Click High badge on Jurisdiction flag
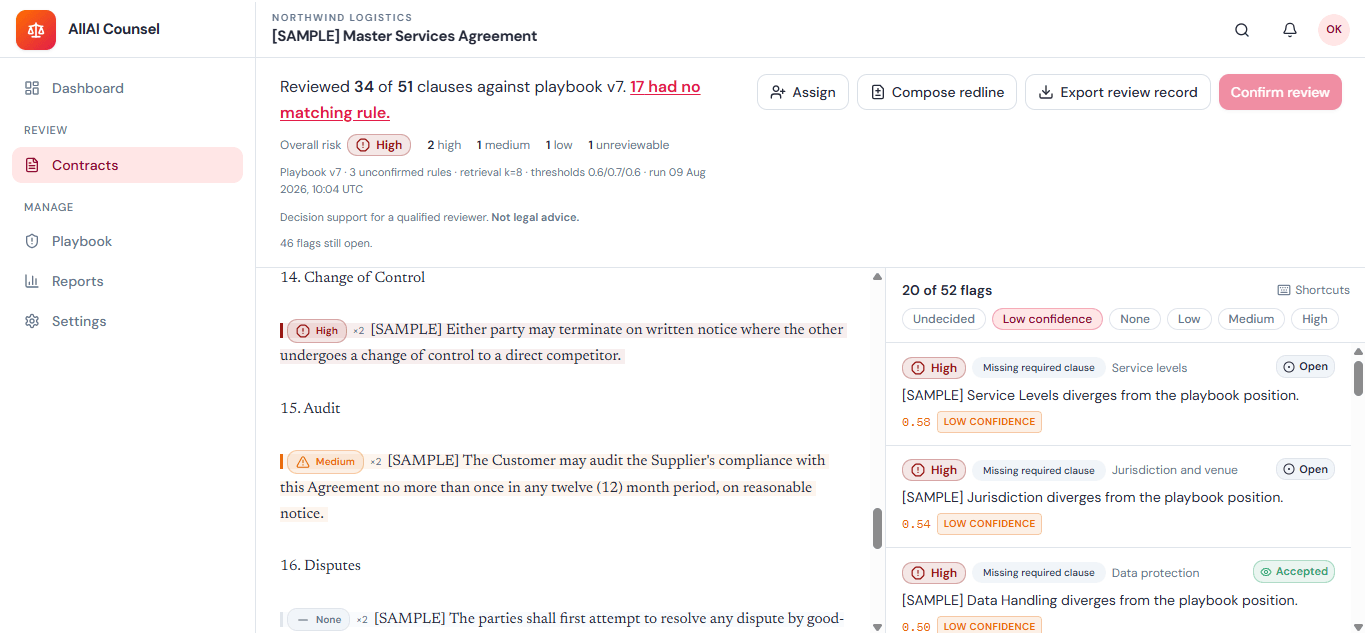The image size is (1365, 633). (934, 470)
